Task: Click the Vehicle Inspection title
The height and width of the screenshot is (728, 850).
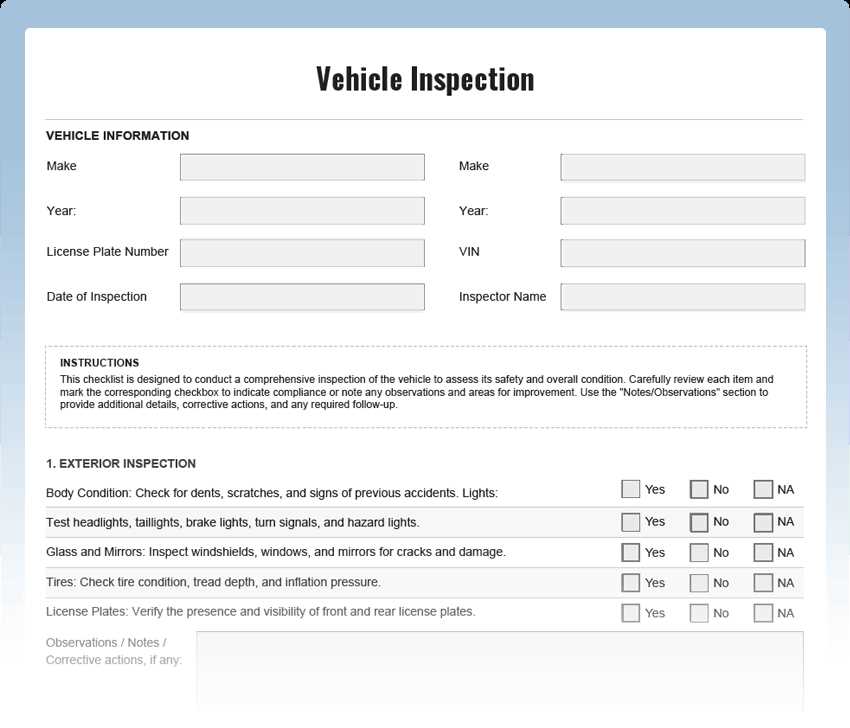Action: coord(425,79)
